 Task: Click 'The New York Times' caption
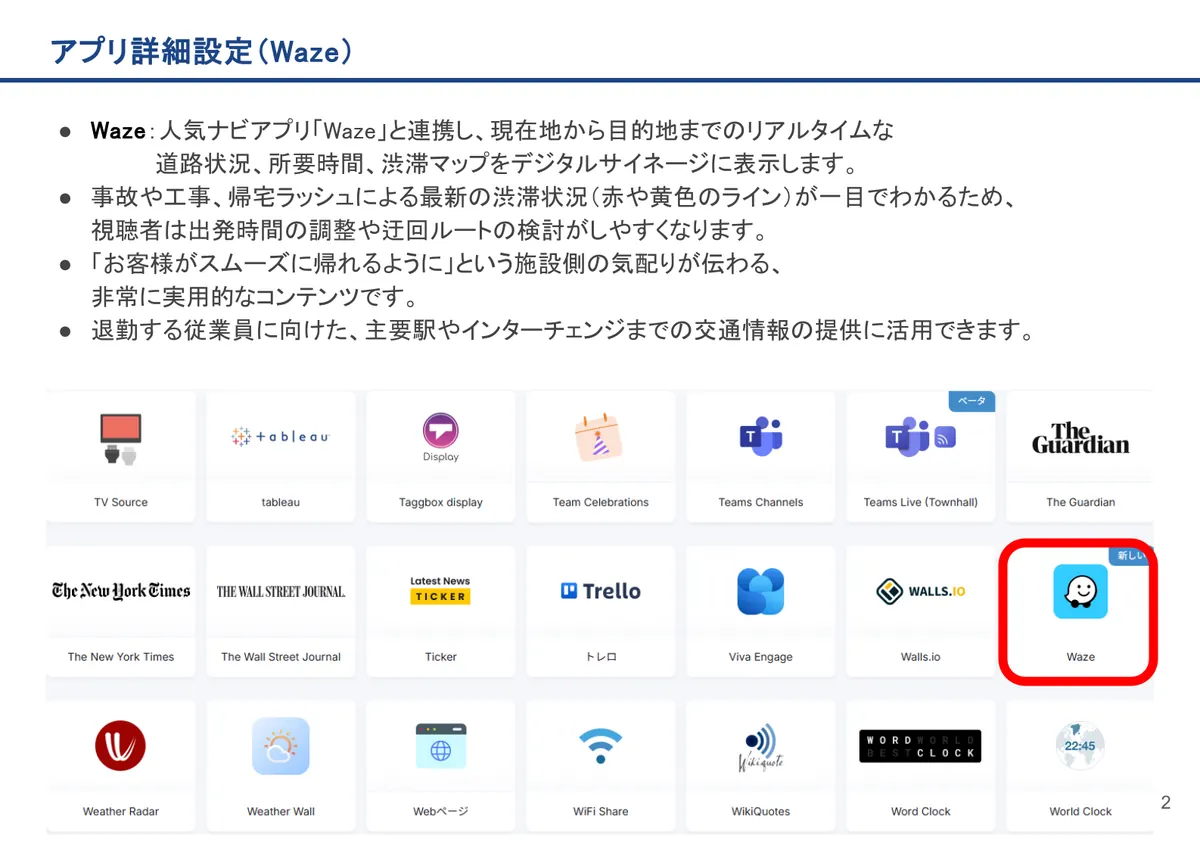point(121,657)
